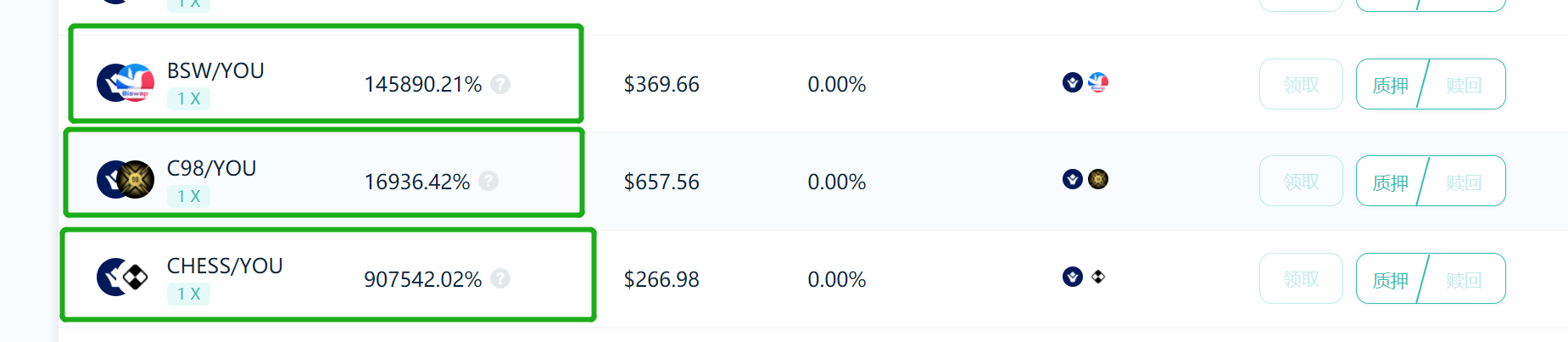Click the CHESS/YOU pair token icon
The width and height of the screenshot is (1568, 342).
click(123, 277)
